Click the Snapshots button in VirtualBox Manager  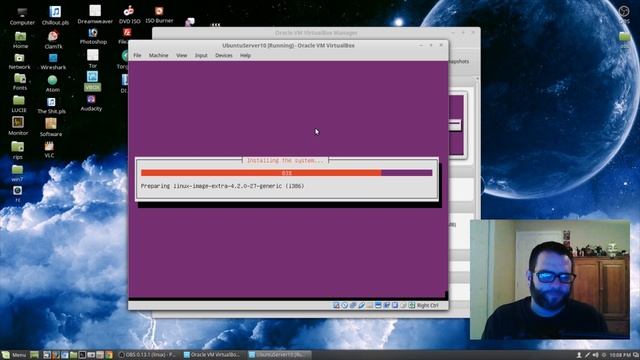[459, 61]
